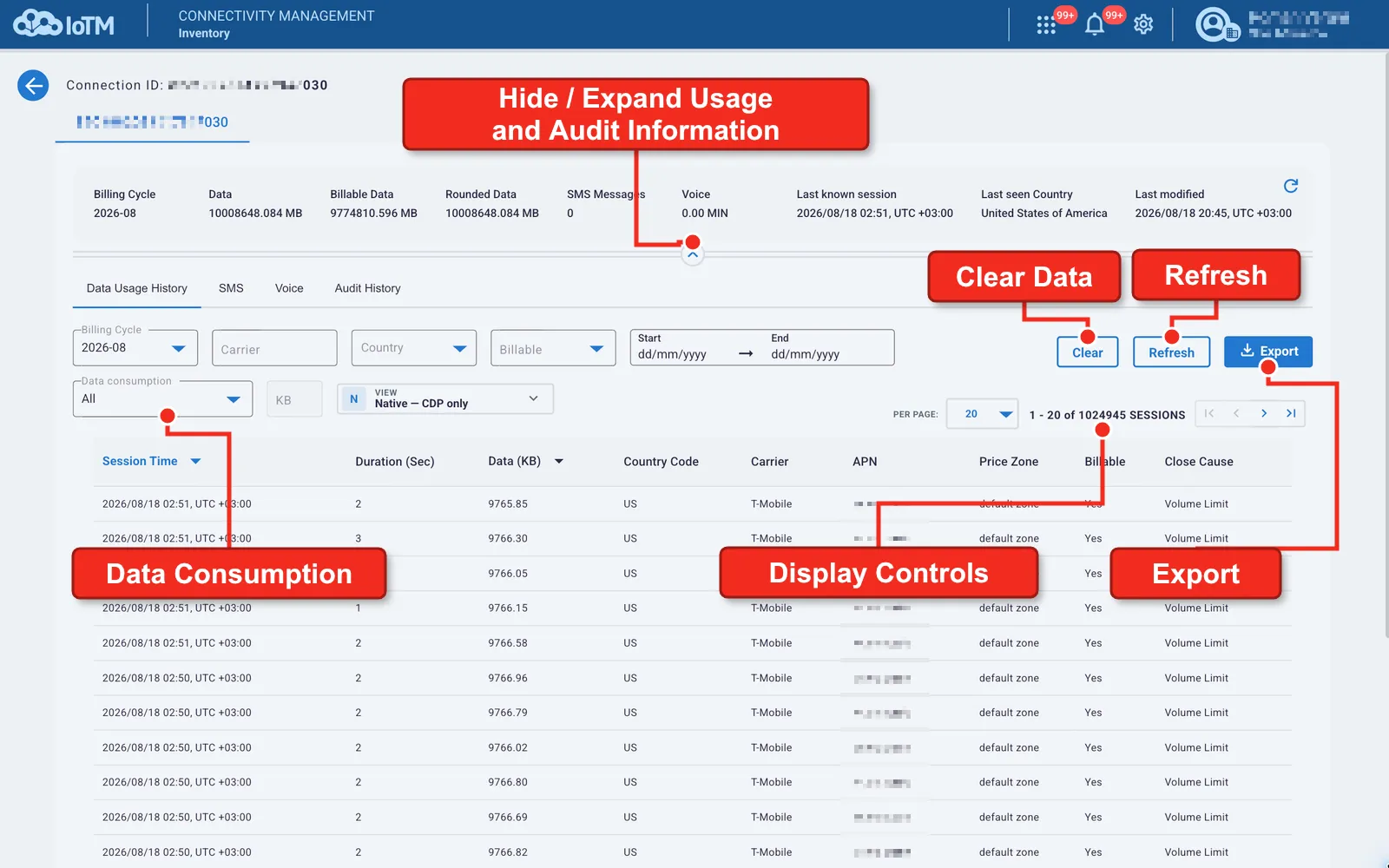Click the APN column header
1389x868 pixels.
865,462
